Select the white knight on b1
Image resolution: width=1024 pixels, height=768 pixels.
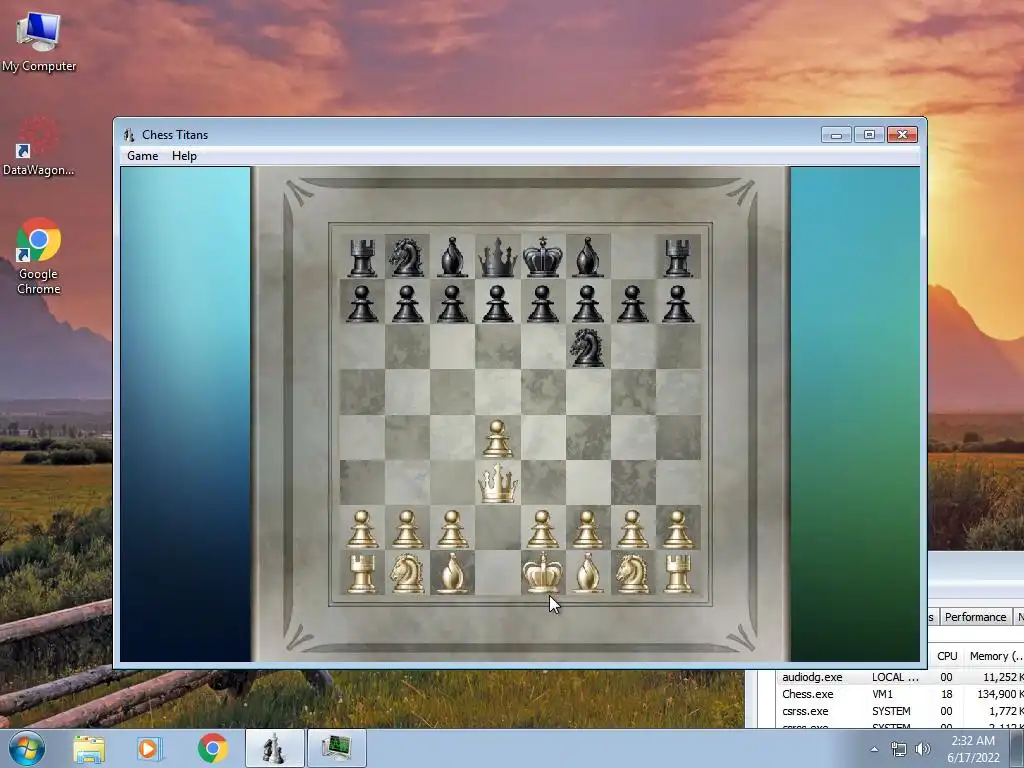click(x=407, y=573)
